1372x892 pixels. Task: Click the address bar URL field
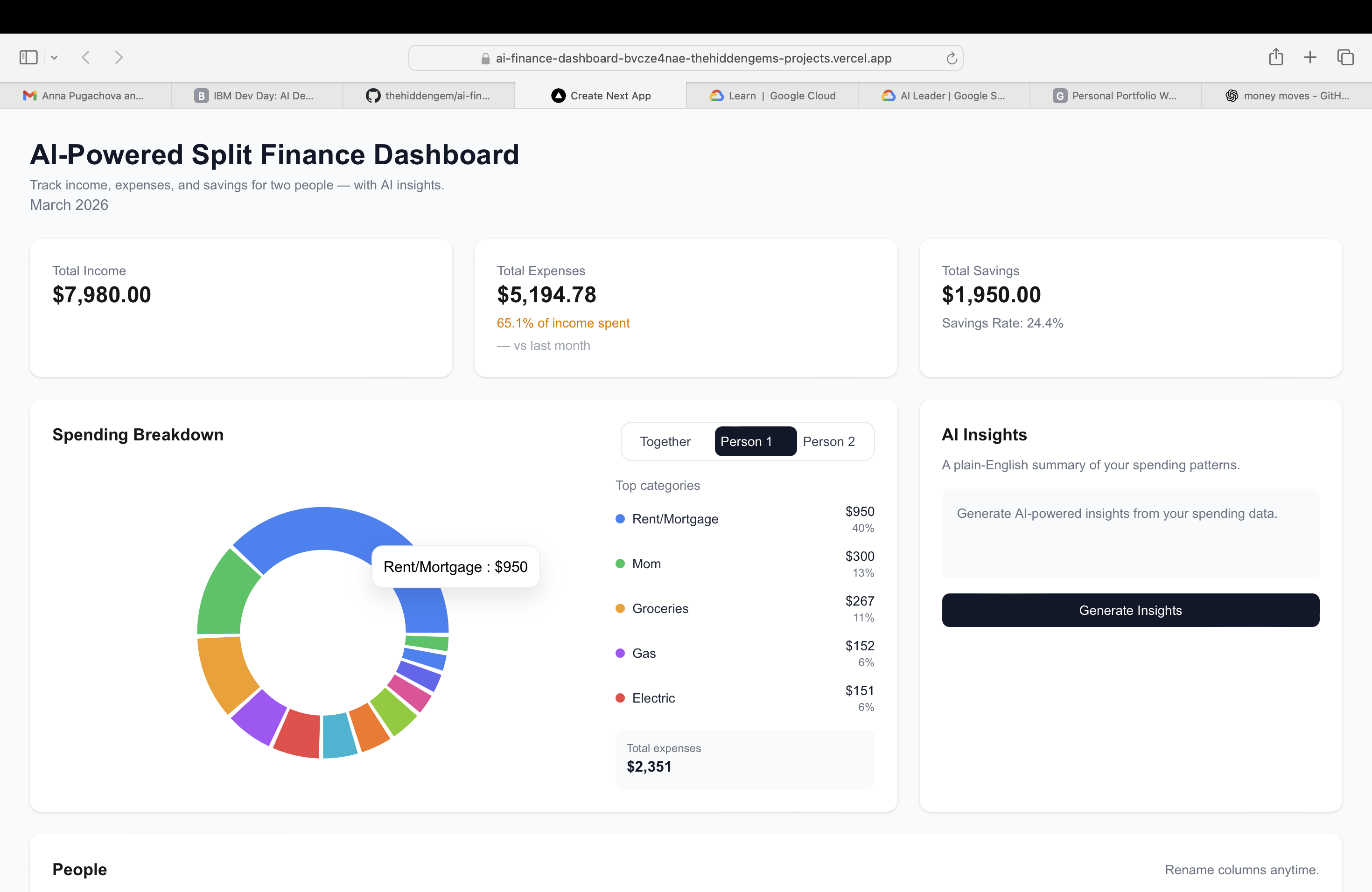click(686, 58)
